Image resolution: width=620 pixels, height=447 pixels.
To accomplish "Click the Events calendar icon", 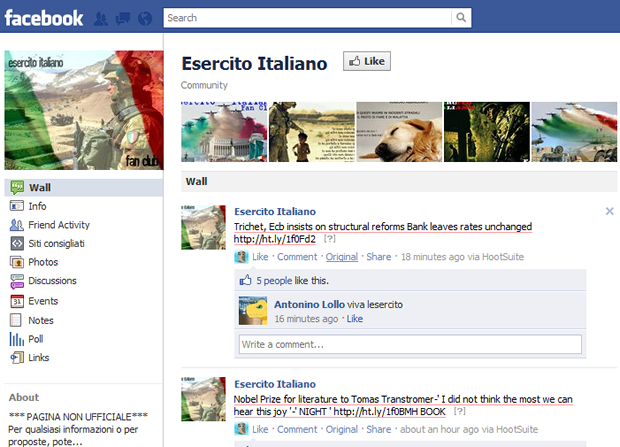I will [x=17, y=301].
